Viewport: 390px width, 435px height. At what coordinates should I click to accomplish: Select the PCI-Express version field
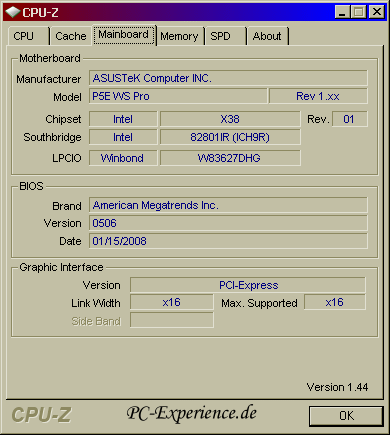(248, 285)
